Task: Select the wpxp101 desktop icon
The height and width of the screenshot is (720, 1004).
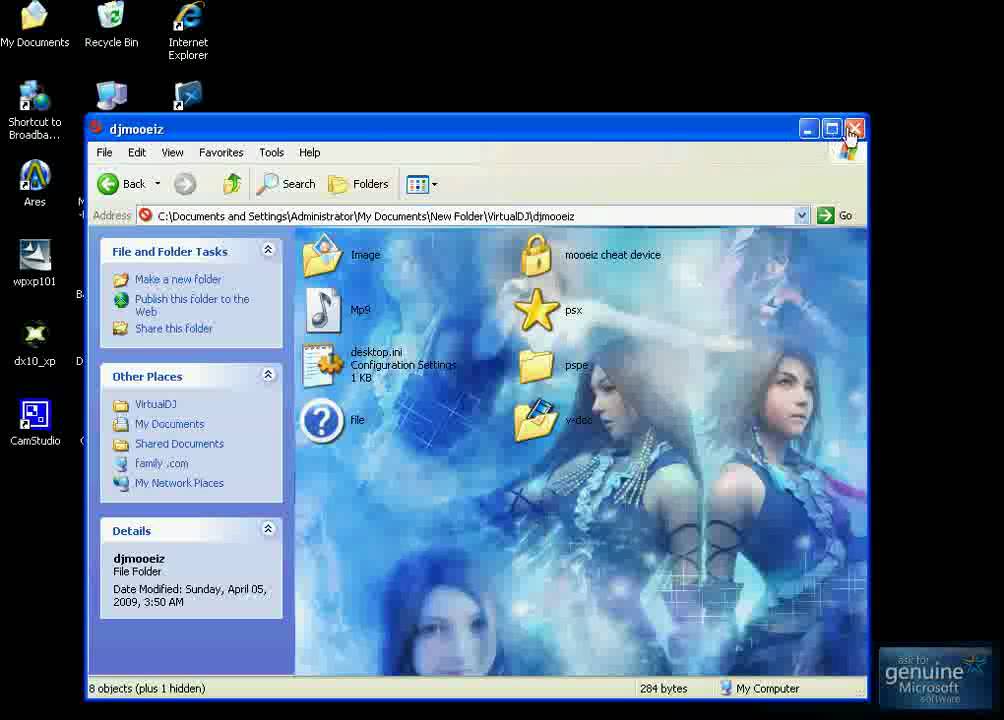Action: coord(35,263)
